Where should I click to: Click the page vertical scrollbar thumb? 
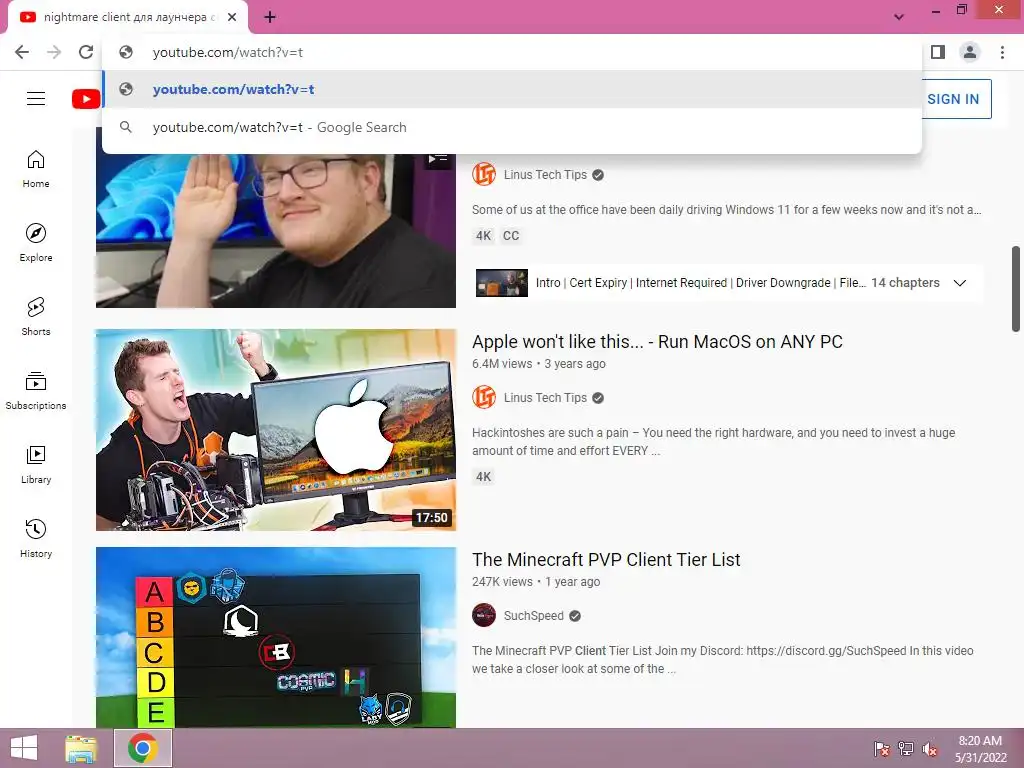[x=1016, y=289]
